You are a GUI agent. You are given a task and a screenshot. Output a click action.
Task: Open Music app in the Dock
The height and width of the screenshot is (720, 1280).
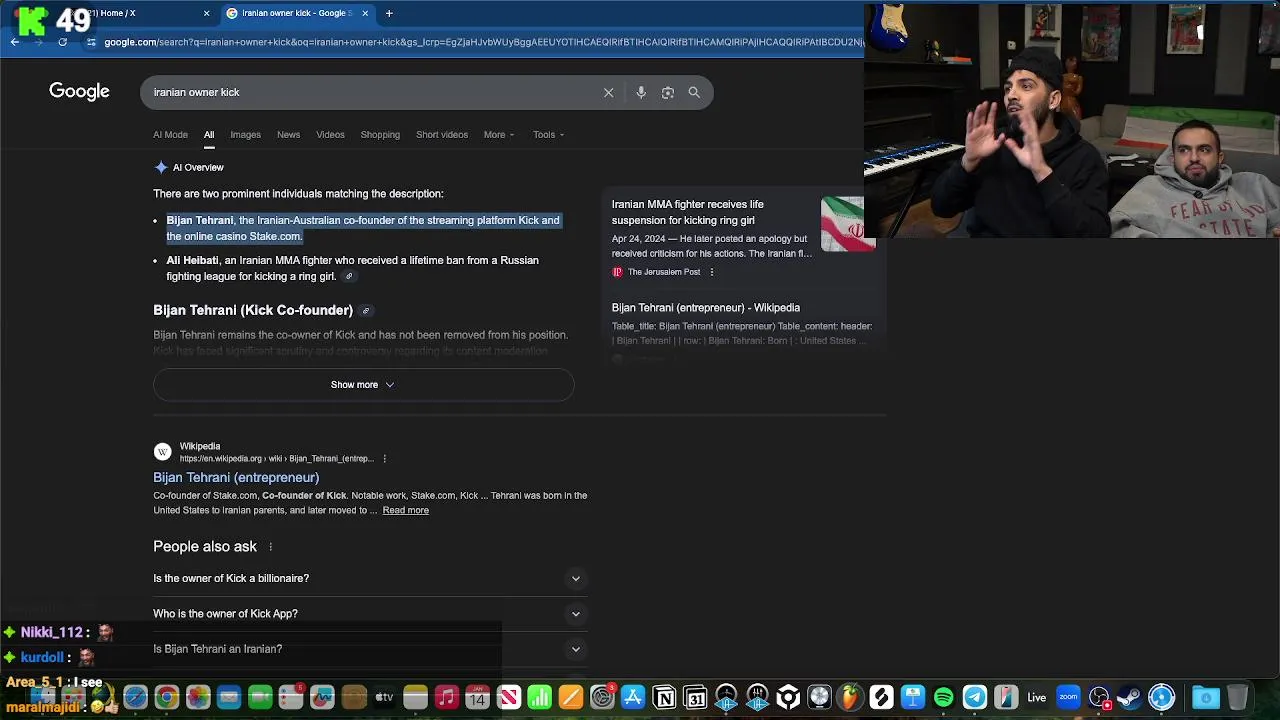tap(447, 697)
